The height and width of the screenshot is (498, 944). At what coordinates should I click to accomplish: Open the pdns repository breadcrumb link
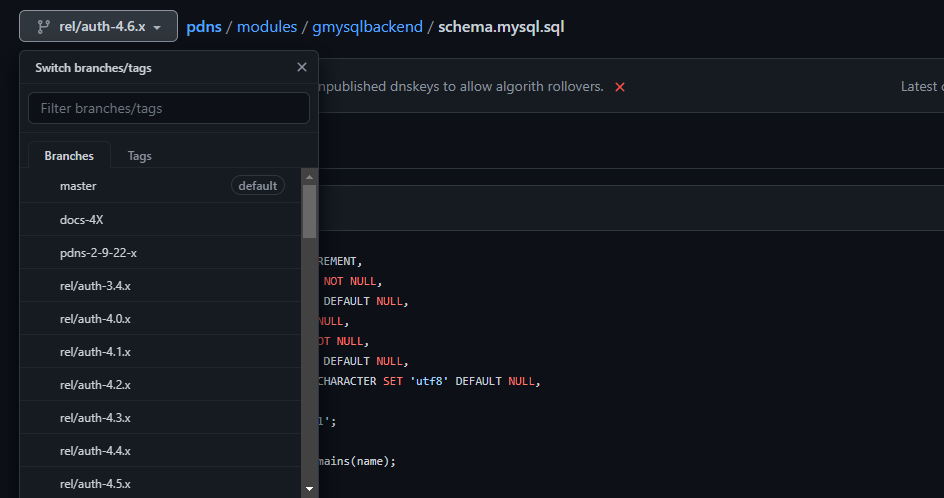204,27
